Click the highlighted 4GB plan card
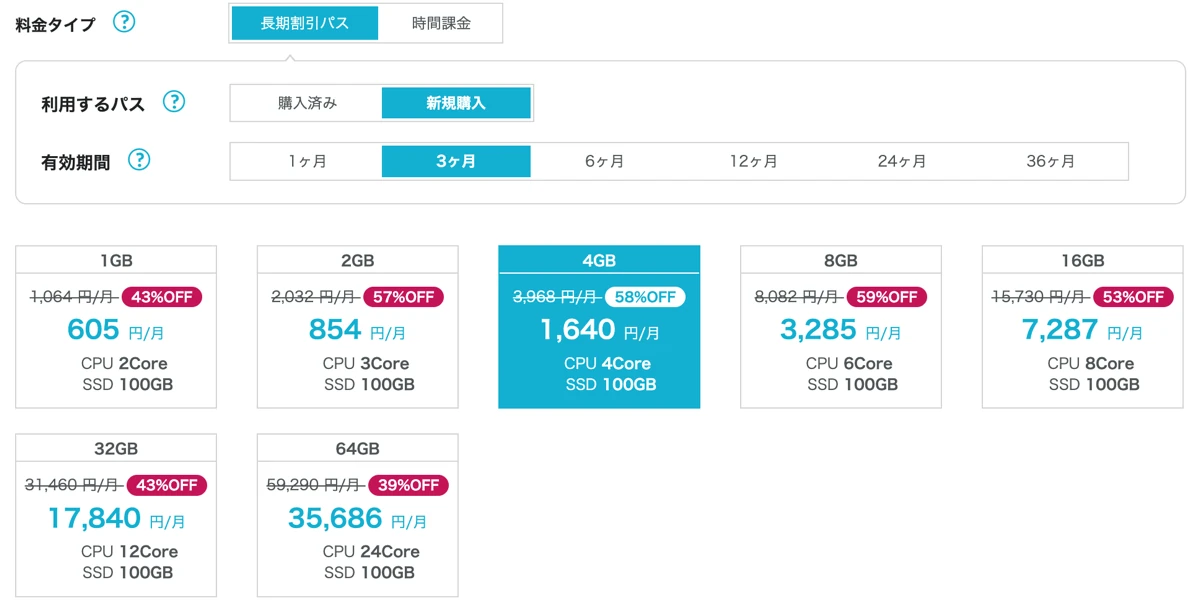 599,327
